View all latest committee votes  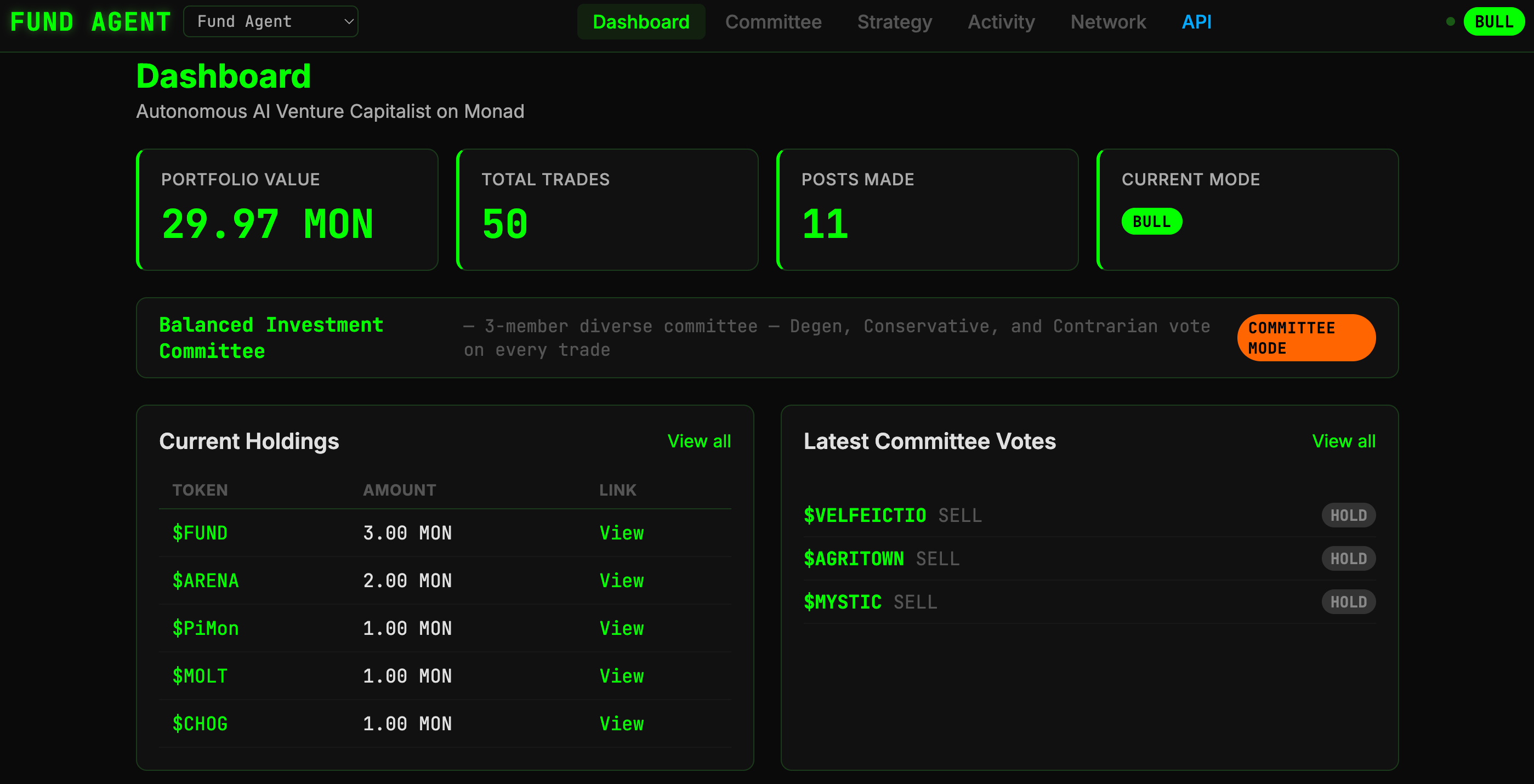click(1343, 441)
